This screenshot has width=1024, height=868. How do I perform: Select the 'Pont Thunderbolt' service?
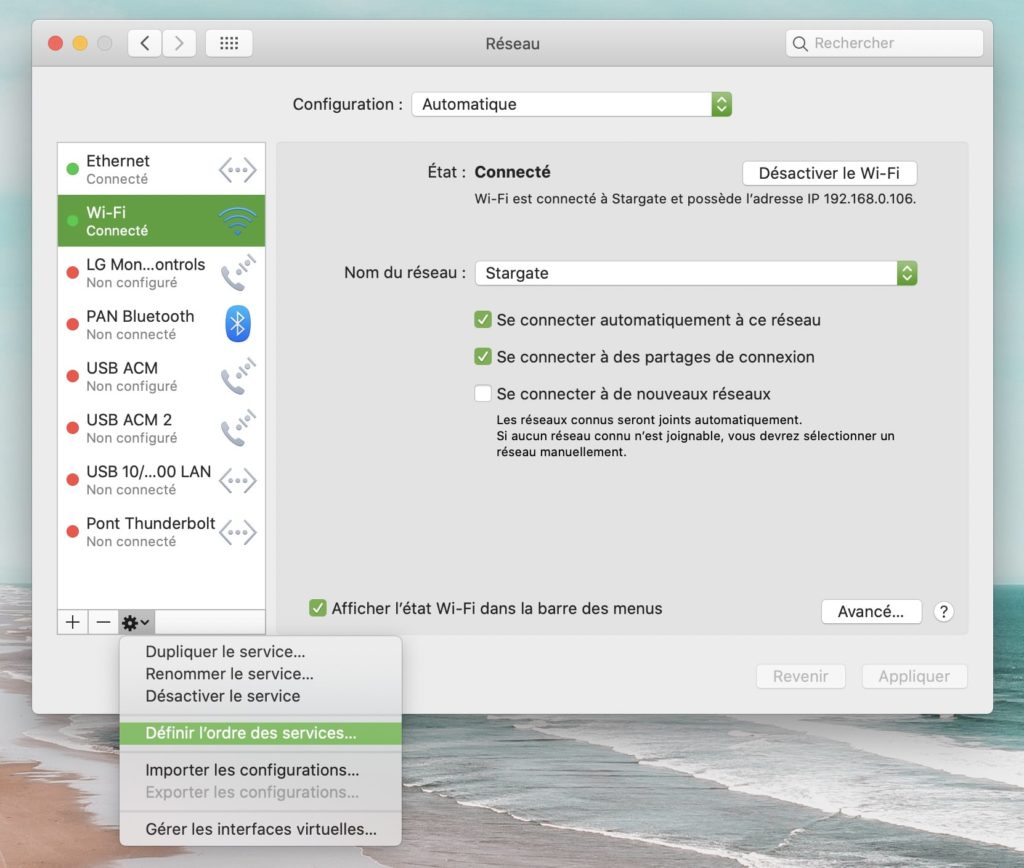[161, 532]
